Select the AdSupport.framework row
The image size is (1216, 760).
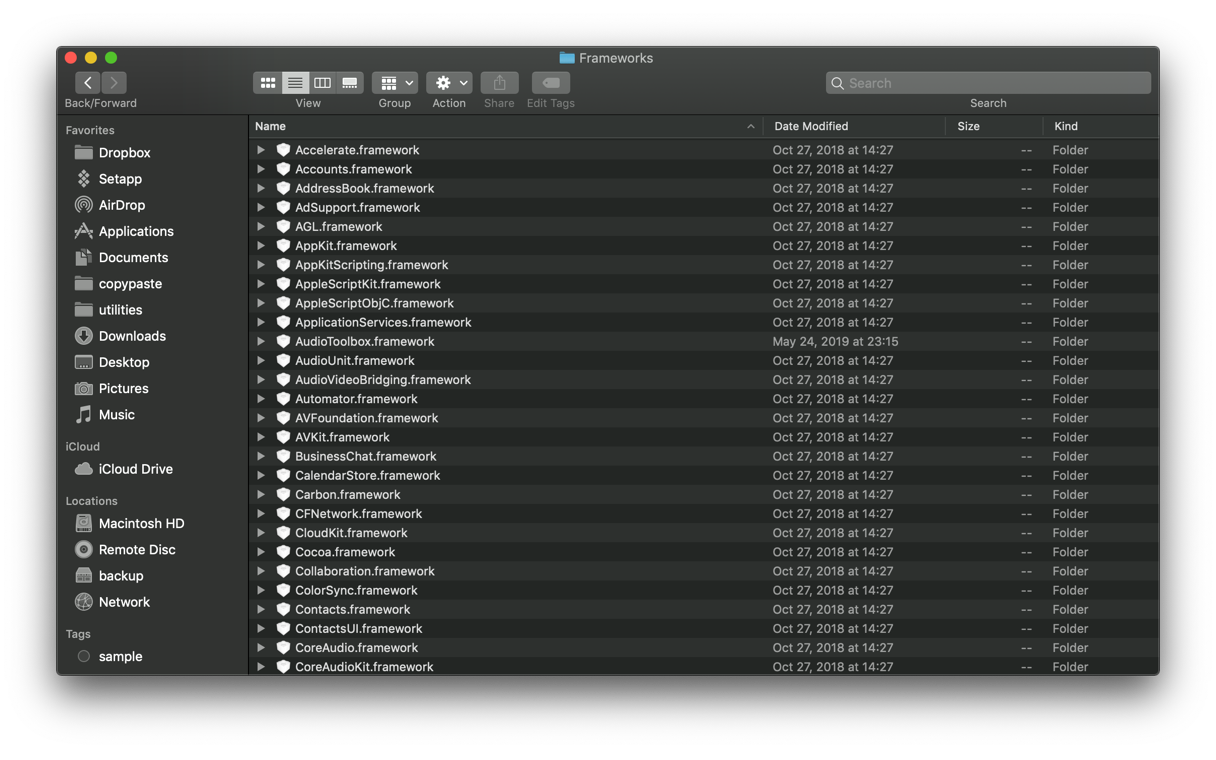pyautogui.click(x=704, y=207)
